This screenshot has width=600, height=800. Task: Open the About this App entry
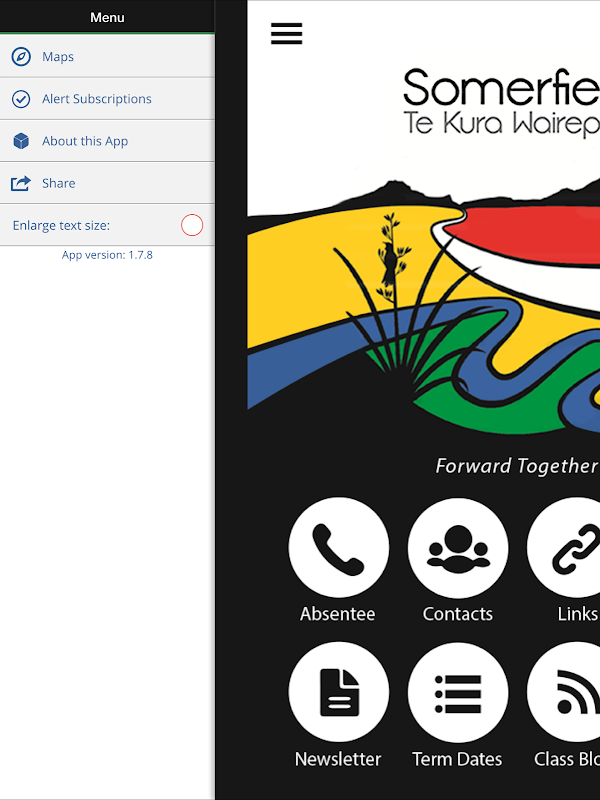click(107, 141)
